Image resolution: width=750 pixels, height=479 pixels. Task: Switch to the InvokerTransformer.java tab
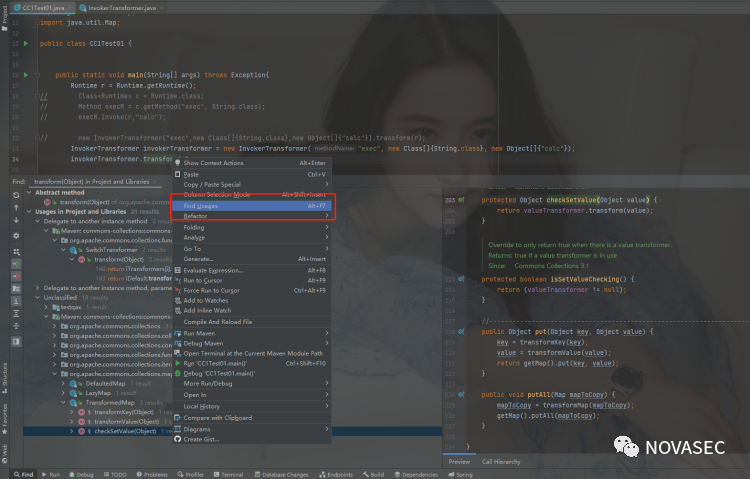[121, 6]
